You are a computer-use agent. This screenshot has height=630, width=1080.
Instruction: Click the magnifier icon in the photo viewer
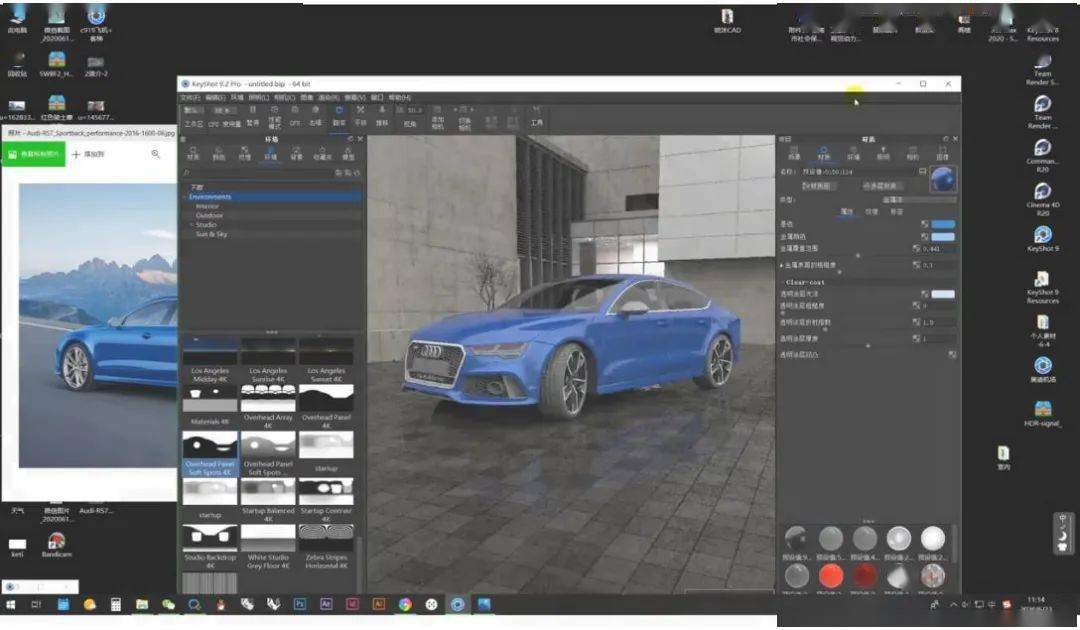click(156, 154)
